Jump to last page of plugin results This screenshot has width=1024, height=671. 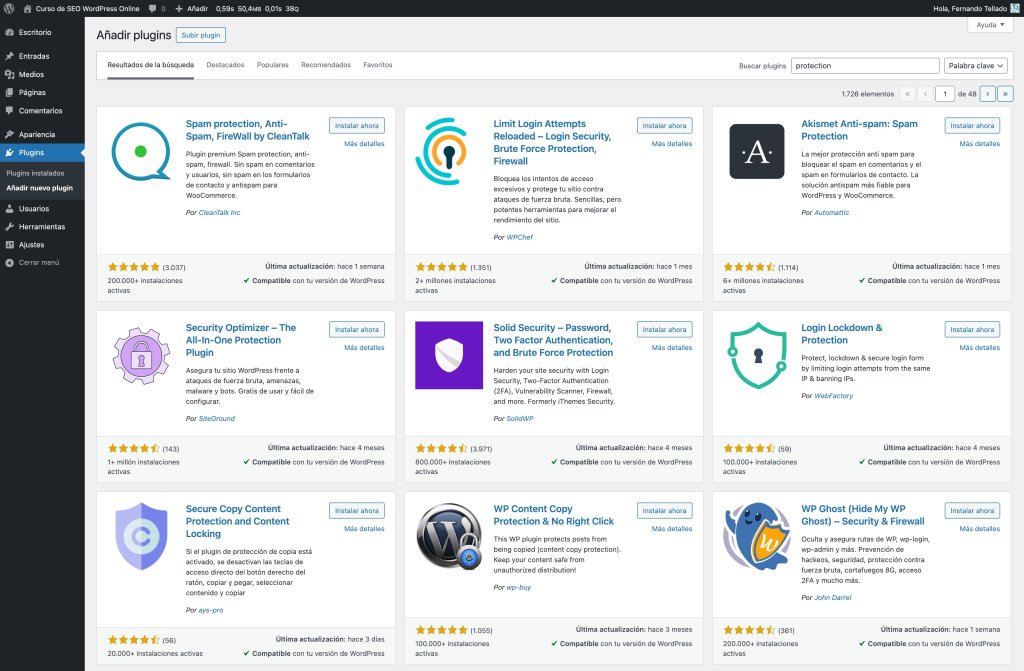(x=1005, y=94)
